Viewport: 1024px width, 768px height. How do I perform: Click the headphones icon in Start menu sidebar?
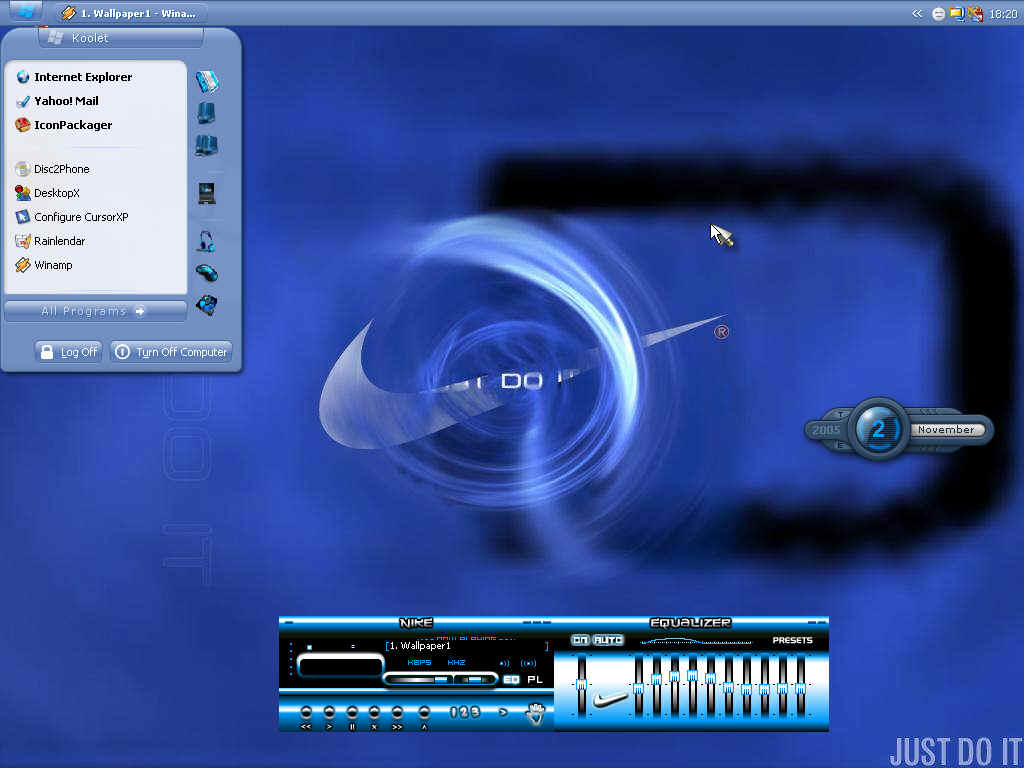tap(206, 241)
